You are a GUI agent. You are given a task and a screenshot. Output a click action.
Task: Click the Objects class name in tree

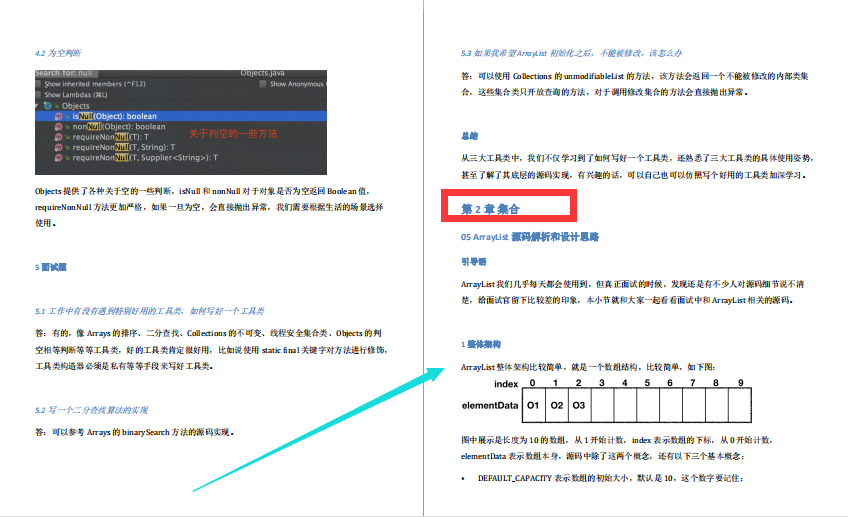pyautogui.click(x=75, y=106)
